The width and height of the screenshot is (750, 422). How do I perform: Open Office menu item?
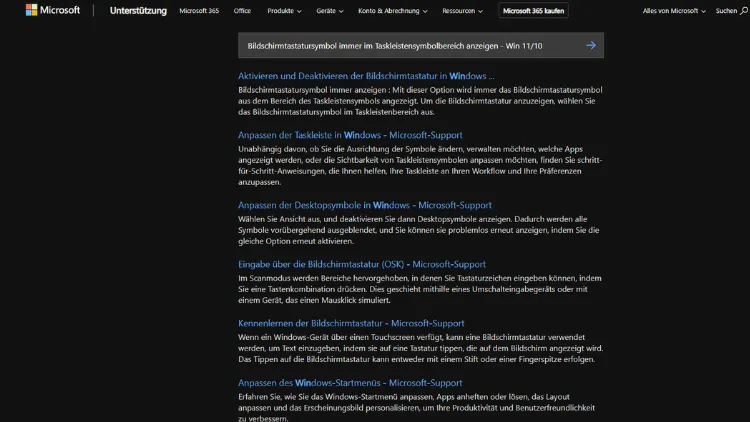[242, 11]
